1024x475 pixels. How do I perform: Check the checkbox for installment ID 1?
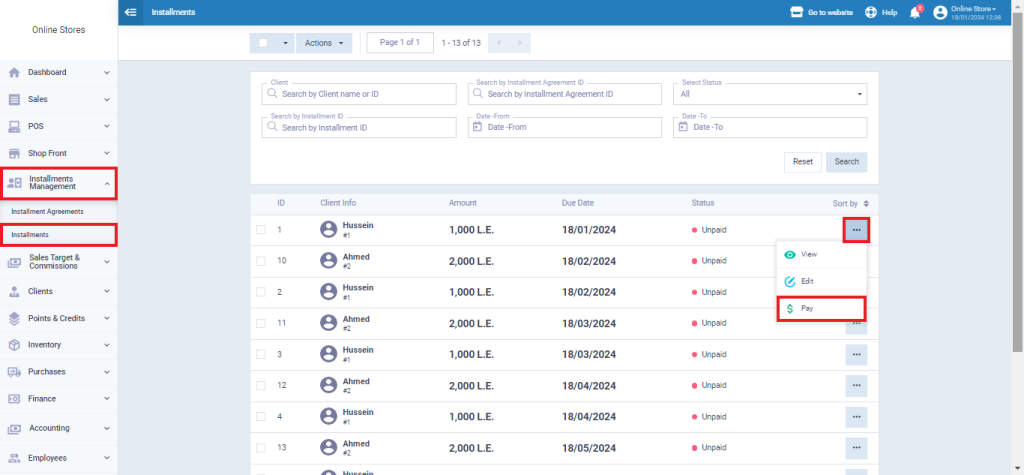tap(261, 230)
